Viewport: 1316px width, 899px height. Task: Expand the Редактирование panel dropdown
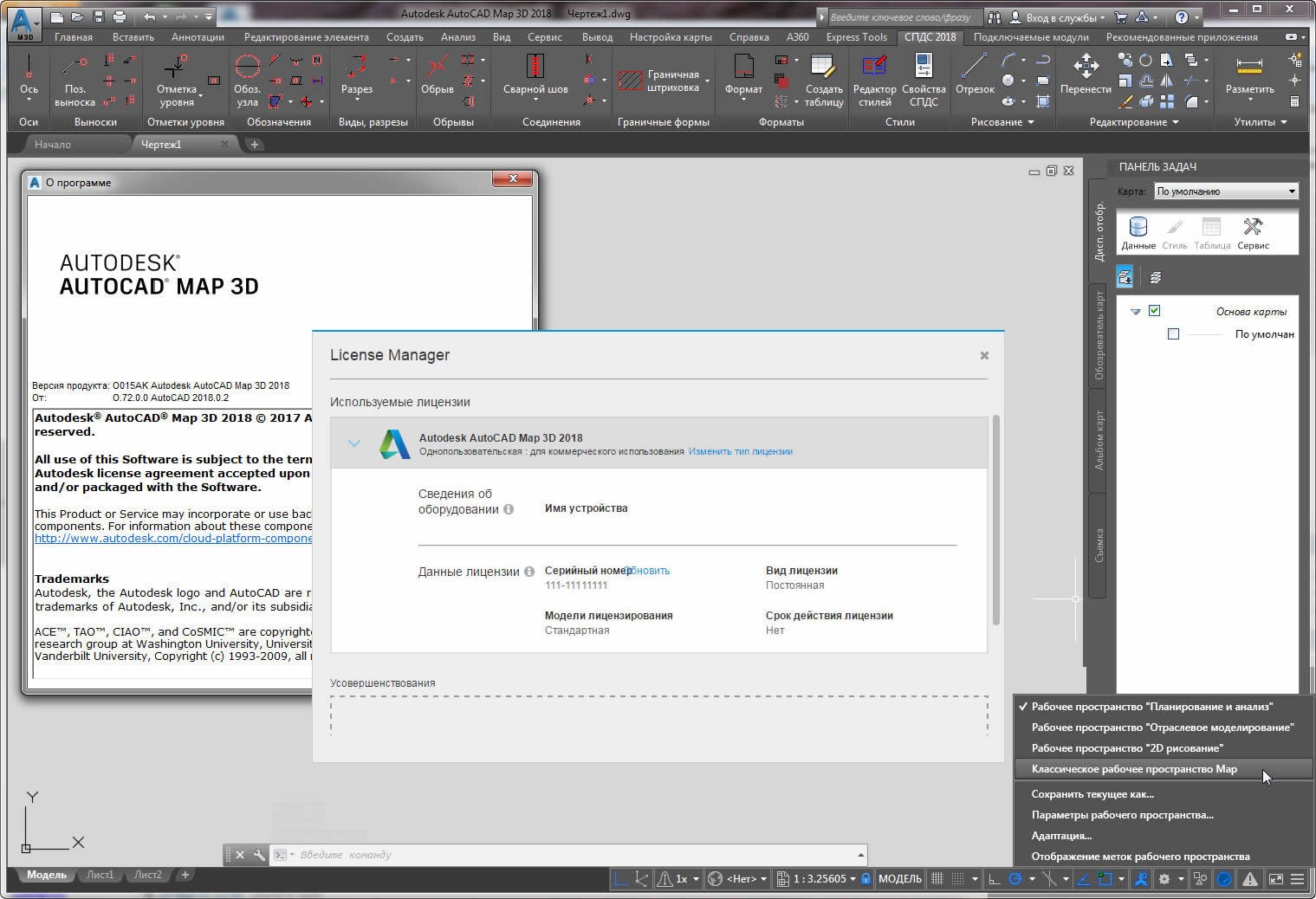point(1134,122)
